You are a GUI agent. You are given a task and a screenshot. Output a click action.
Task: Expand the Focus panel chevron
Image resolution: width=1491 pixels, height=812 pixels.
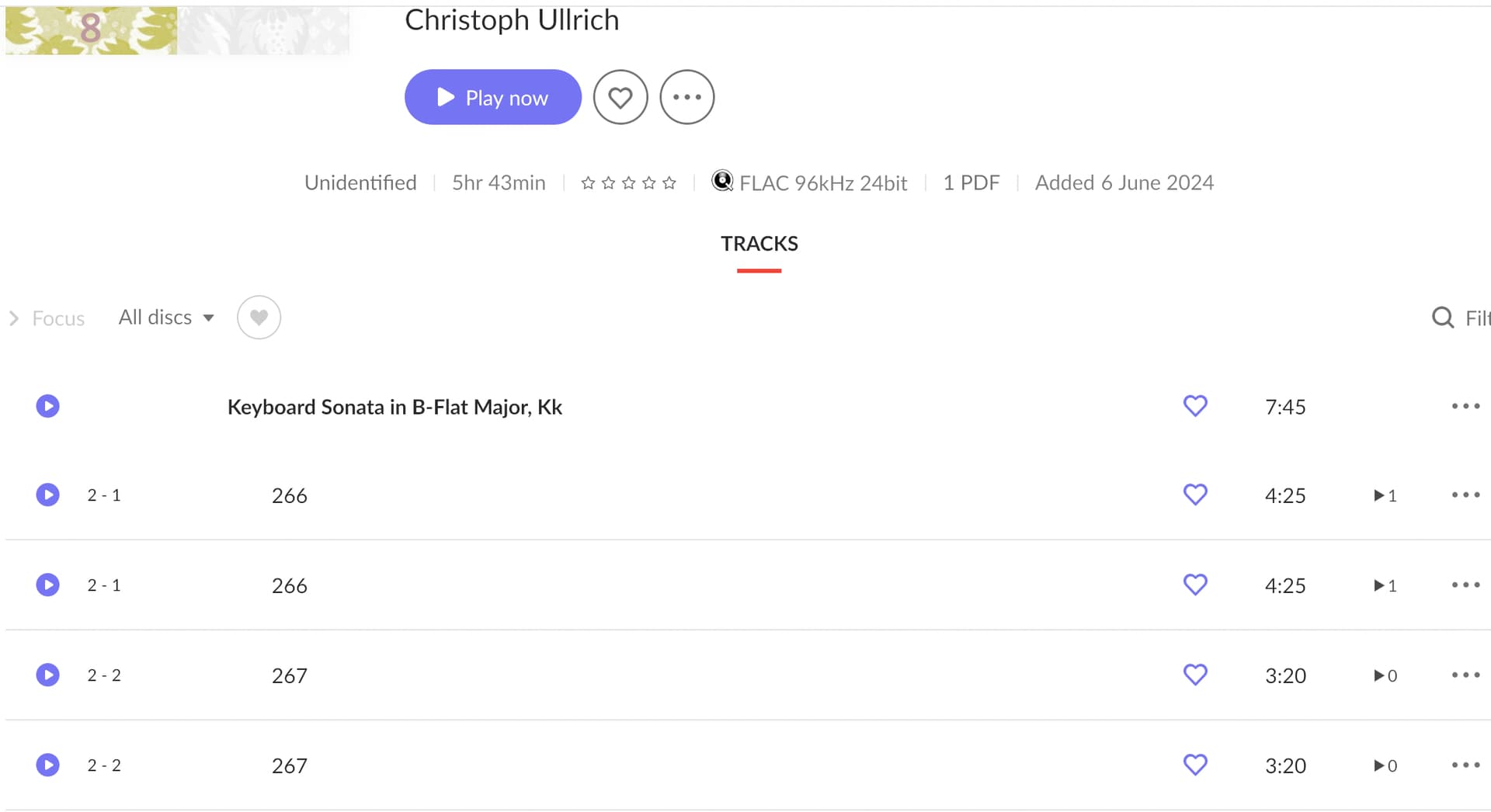(x=14, y=318)
